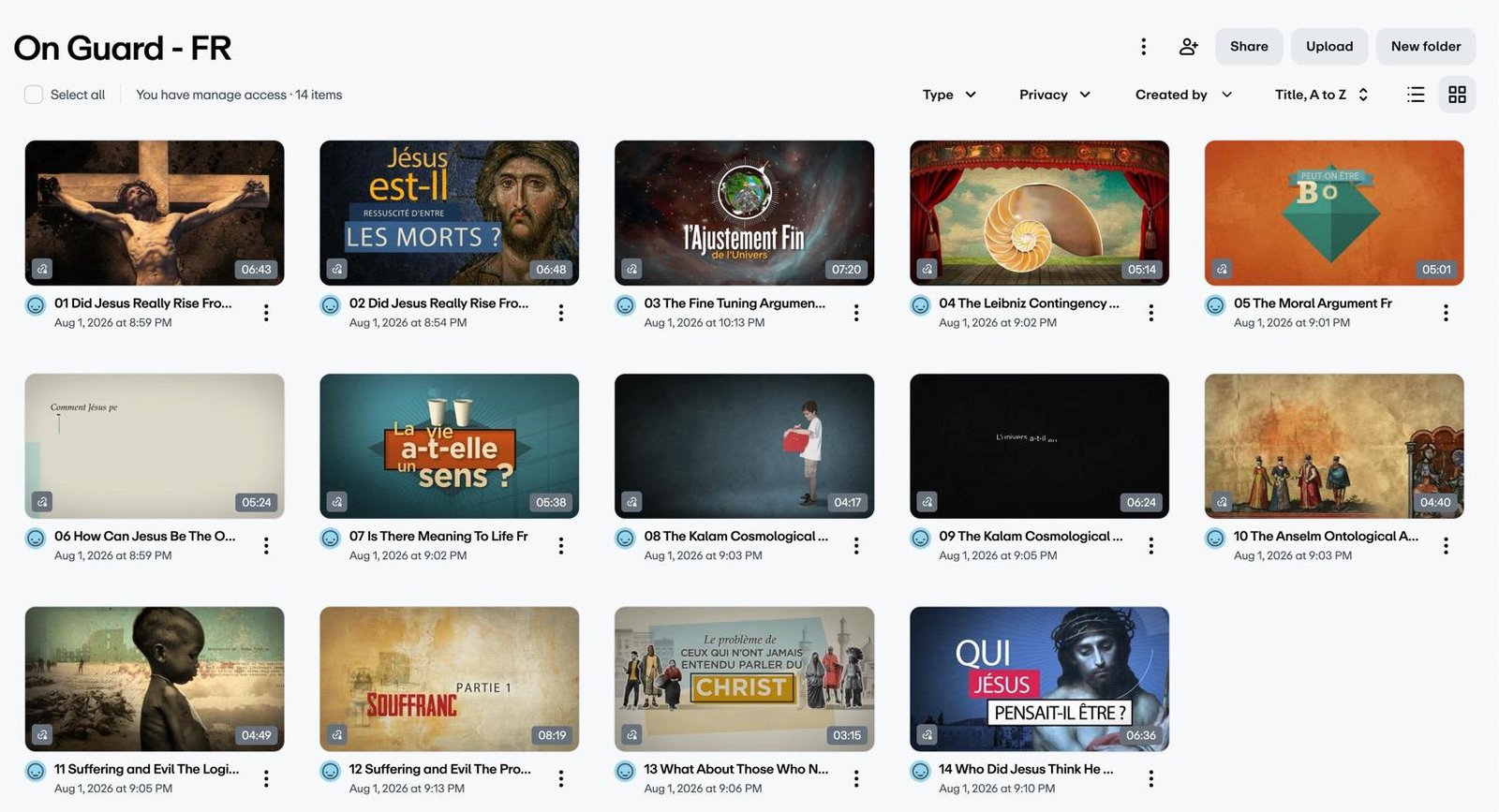Screen dimensions: 1499x812
Task: Open folder options three-dot menu near Share
Action: tap(1143, 47)
